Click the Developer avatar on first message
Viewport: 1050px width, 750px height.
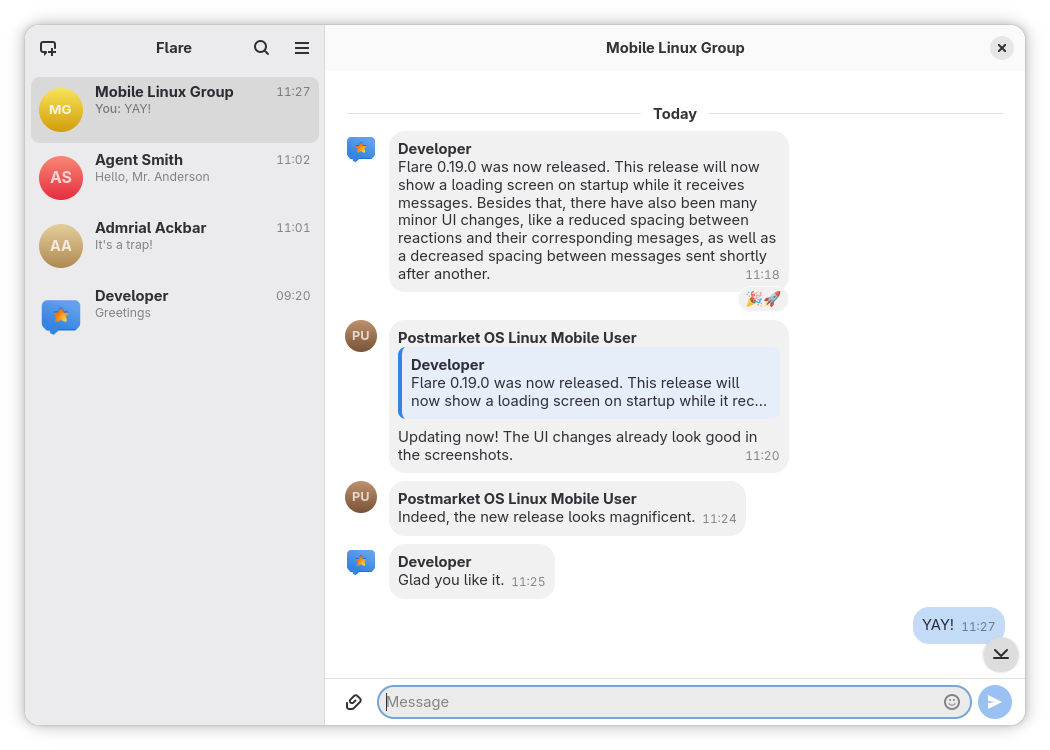click(x=361, y=149)
